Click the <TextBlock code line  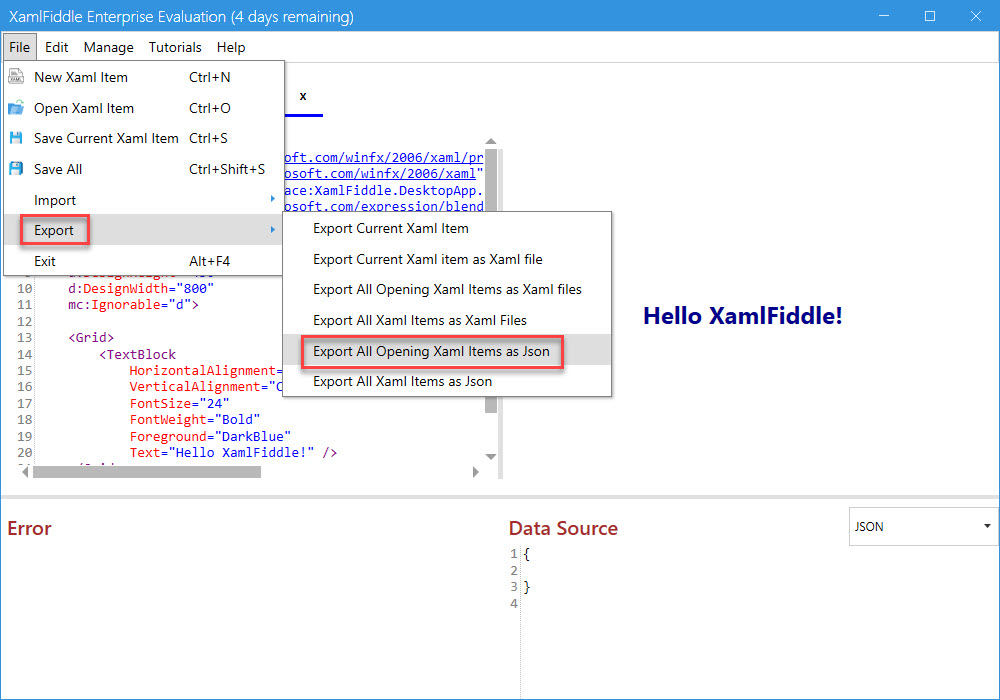click(137, 354)
